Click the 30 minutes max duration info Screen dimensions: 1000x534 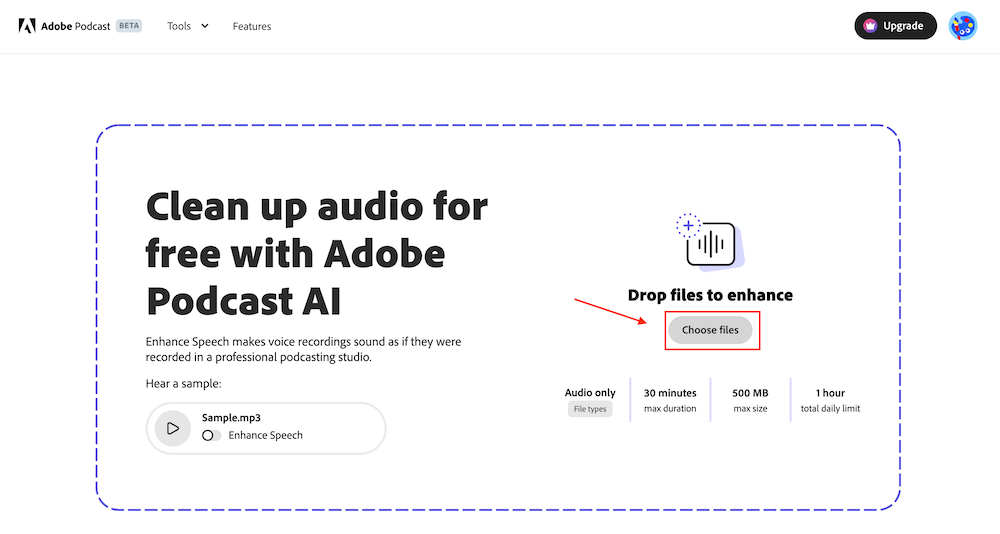(x=670, y=400)
